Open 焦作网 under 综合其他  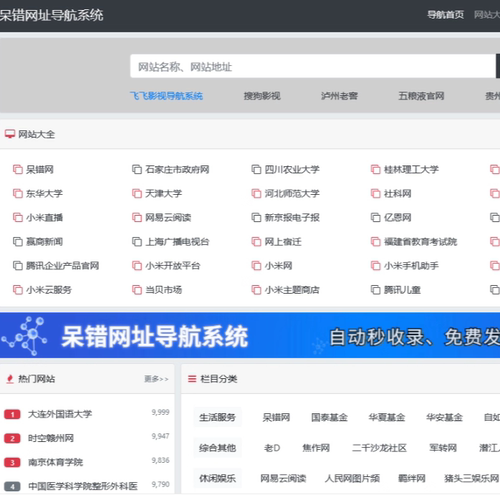coord(316,448)
